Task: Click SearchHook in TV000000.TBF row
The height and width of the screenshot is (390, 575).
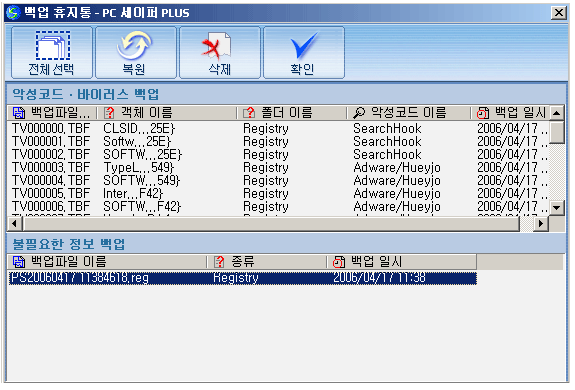Action: pyautogui.click(x=387, y=129)
